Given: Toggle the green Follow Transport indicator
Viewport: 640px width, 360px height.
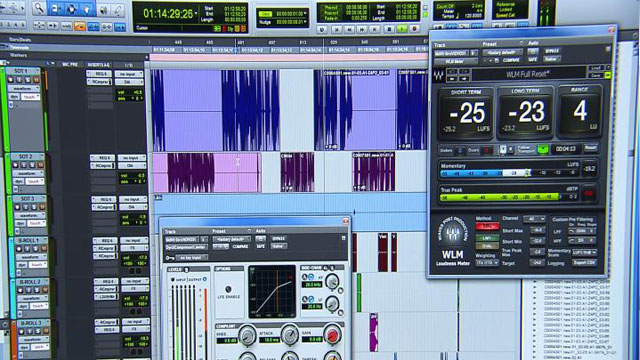Looking at the screenshot, I should point(542,149).
